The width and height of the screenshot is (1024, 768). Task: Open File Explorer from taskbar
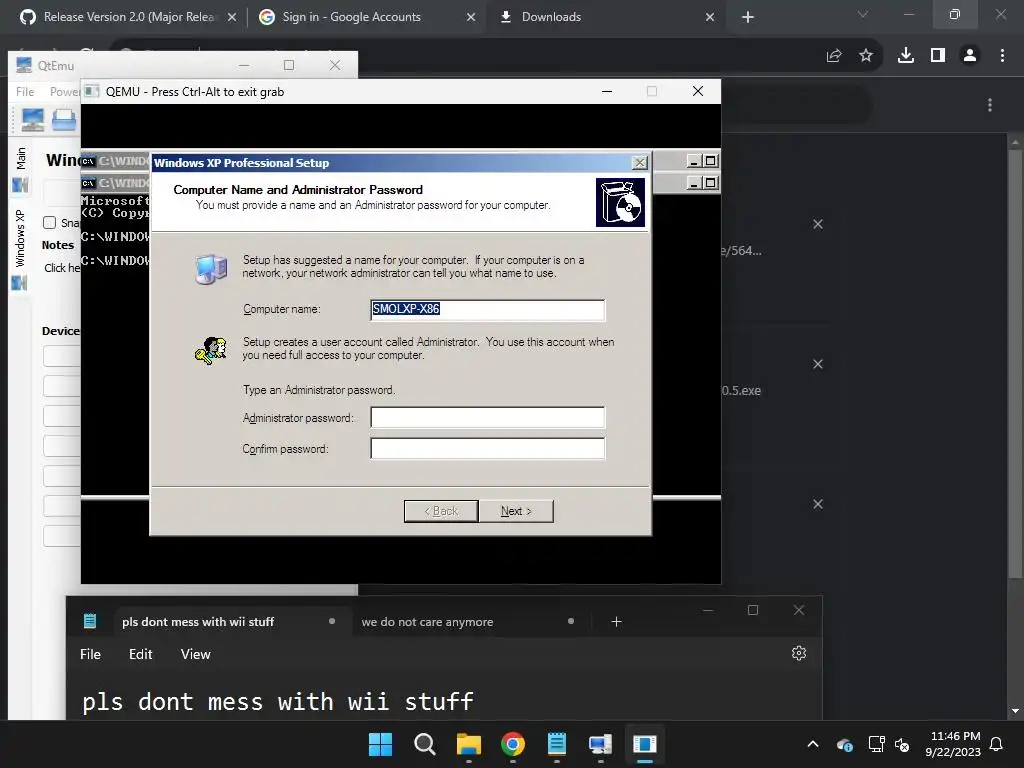pos(468,744)
